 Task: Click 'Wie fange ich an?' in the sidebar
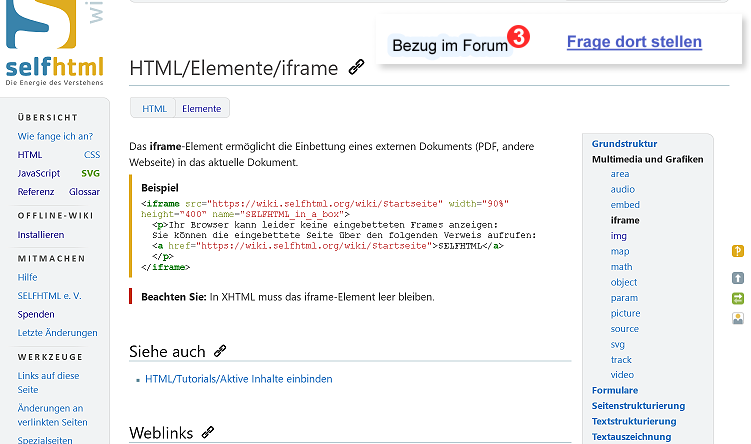click(x=55, y=136)
